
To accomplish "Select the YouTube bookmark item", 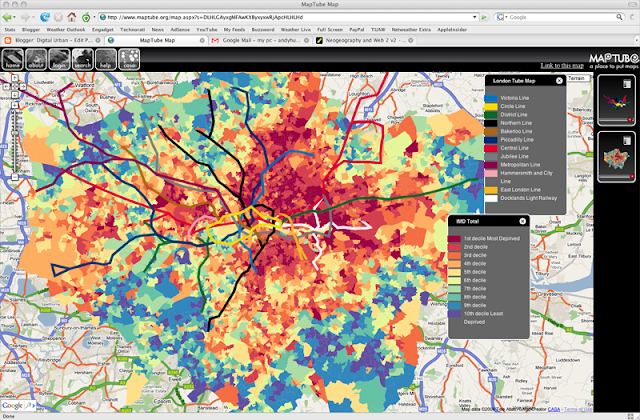I will (207, 29).
